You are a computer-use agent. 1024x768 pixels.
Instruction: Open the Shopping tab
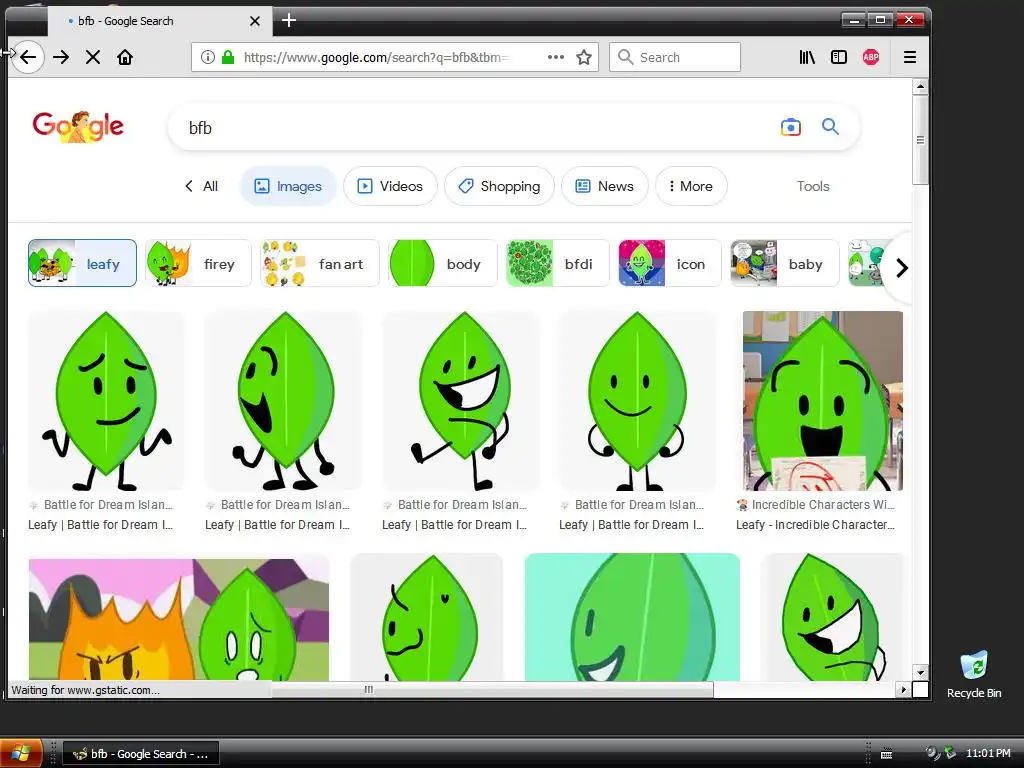coord(500,186)
